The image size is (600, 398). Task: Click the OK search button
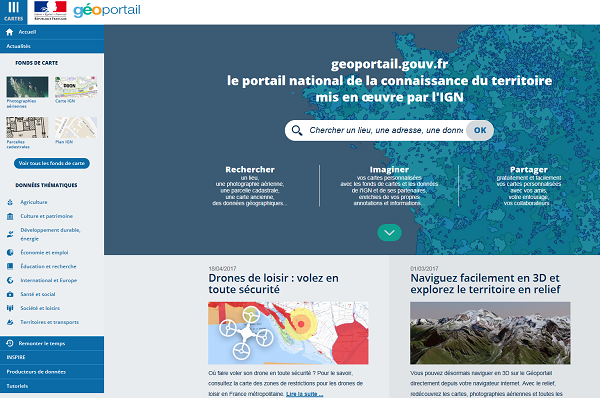(480, 130)
